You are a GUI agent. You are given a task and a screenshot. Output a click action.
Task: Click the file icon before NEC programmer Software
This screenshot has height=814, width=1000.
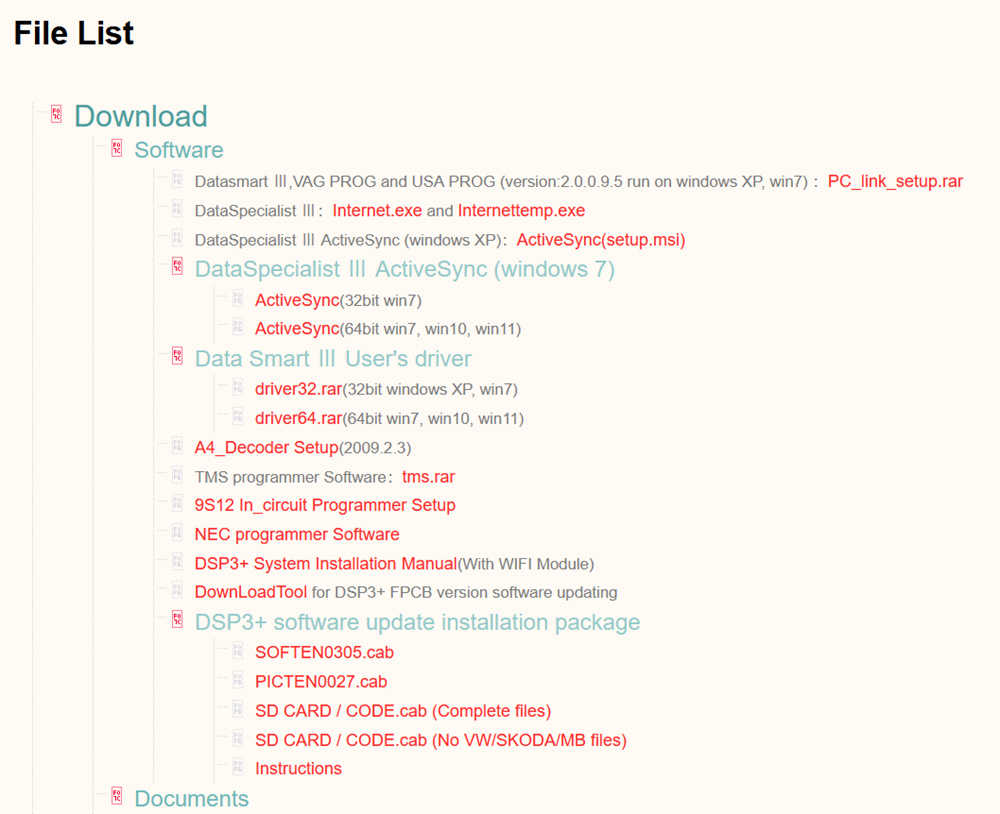[177, 533]
